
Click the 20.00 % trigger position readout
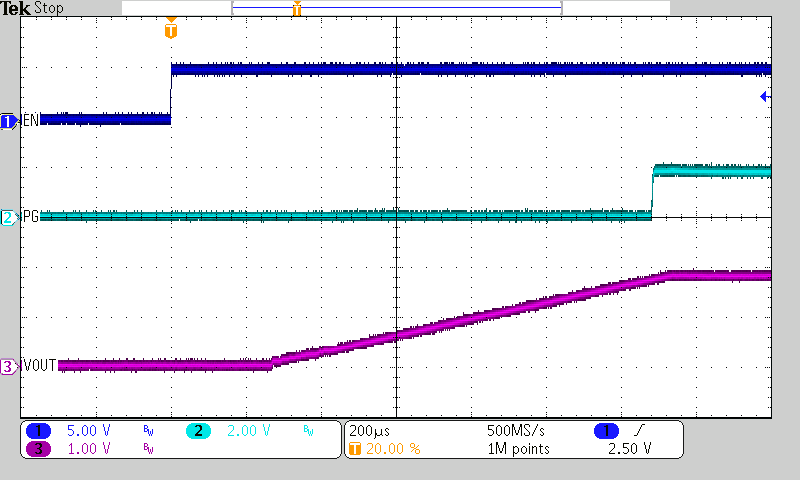tap(392, 449)
